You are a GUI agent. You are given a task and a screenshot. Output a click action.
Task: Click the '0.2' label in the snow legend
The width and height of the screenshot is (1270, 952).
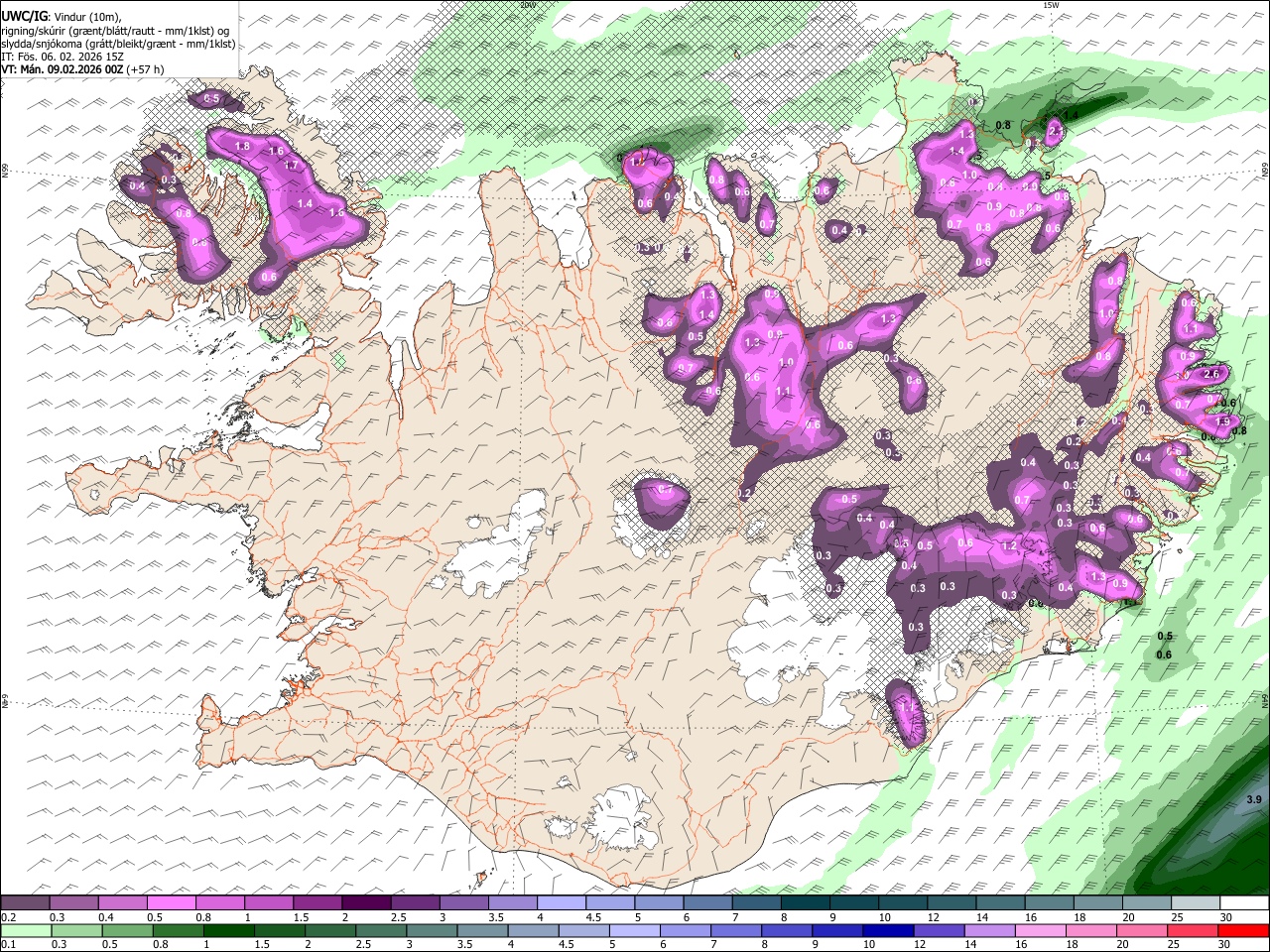point(8,917)
